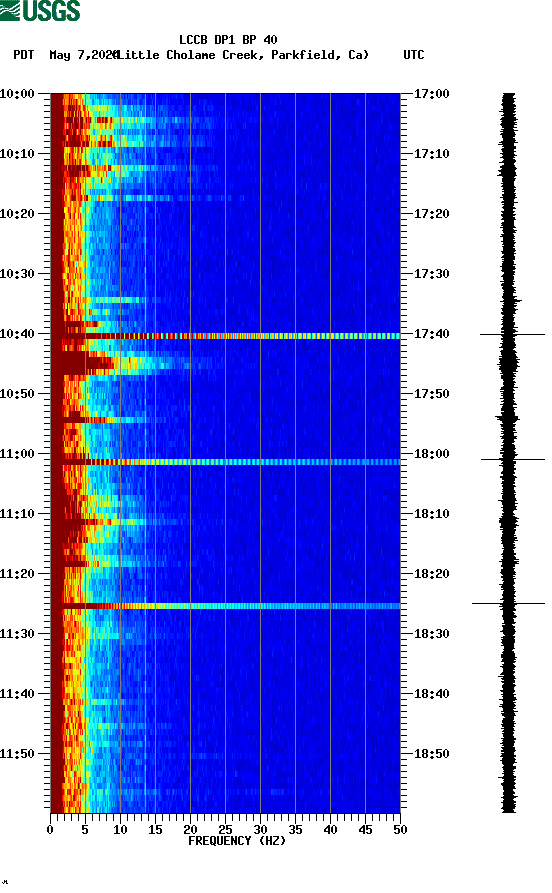Image resolution: width=552 pixels, height=893 pixels.
Task: Click the broadband event band near 10:40
Action: point(226,336)
